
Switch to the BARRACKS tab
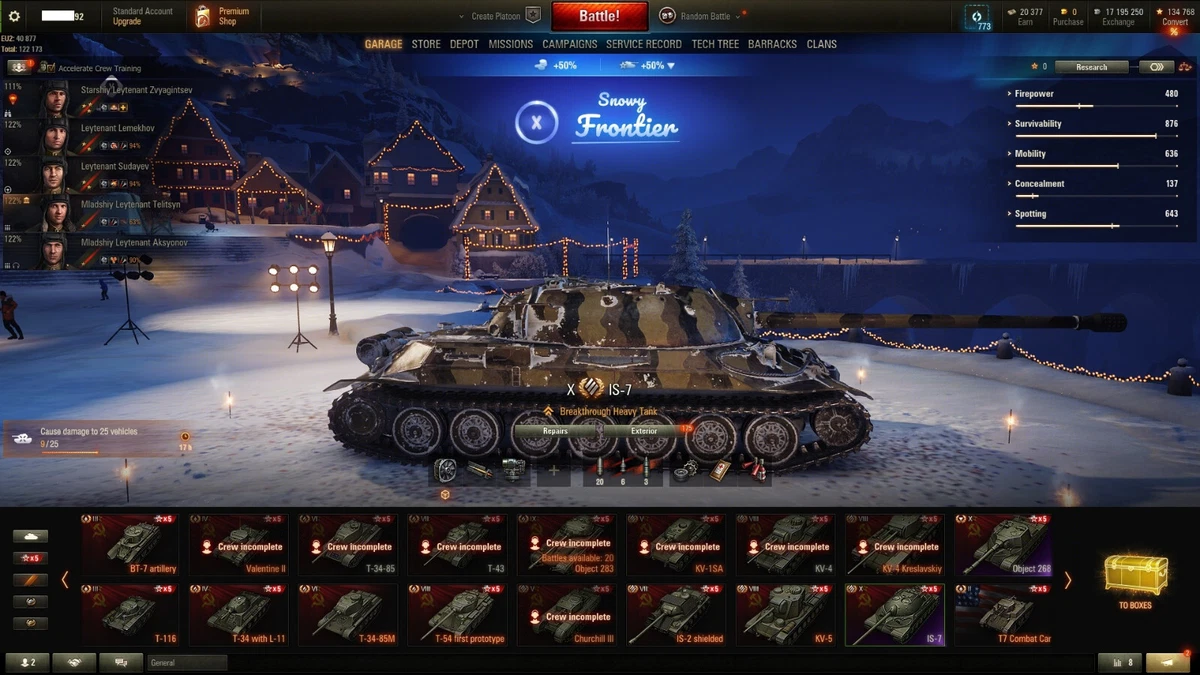coord(772,44)
